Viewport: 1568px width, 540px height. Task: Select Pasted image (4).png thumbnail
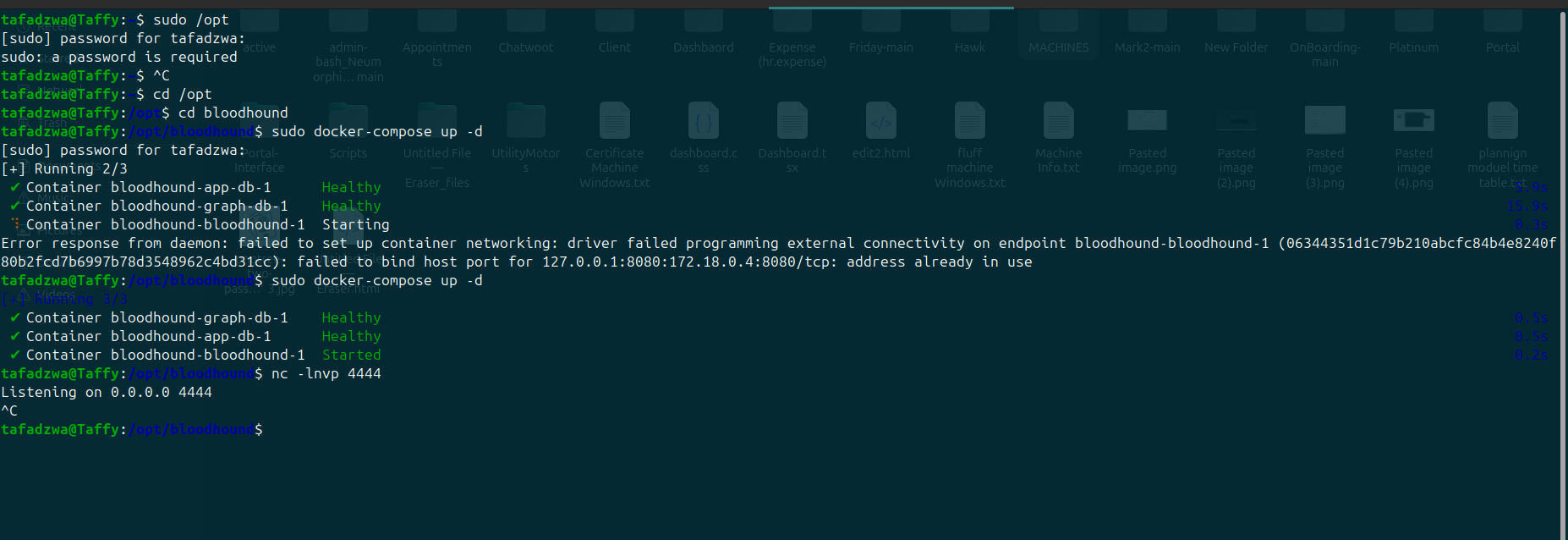coord(1414,120)
